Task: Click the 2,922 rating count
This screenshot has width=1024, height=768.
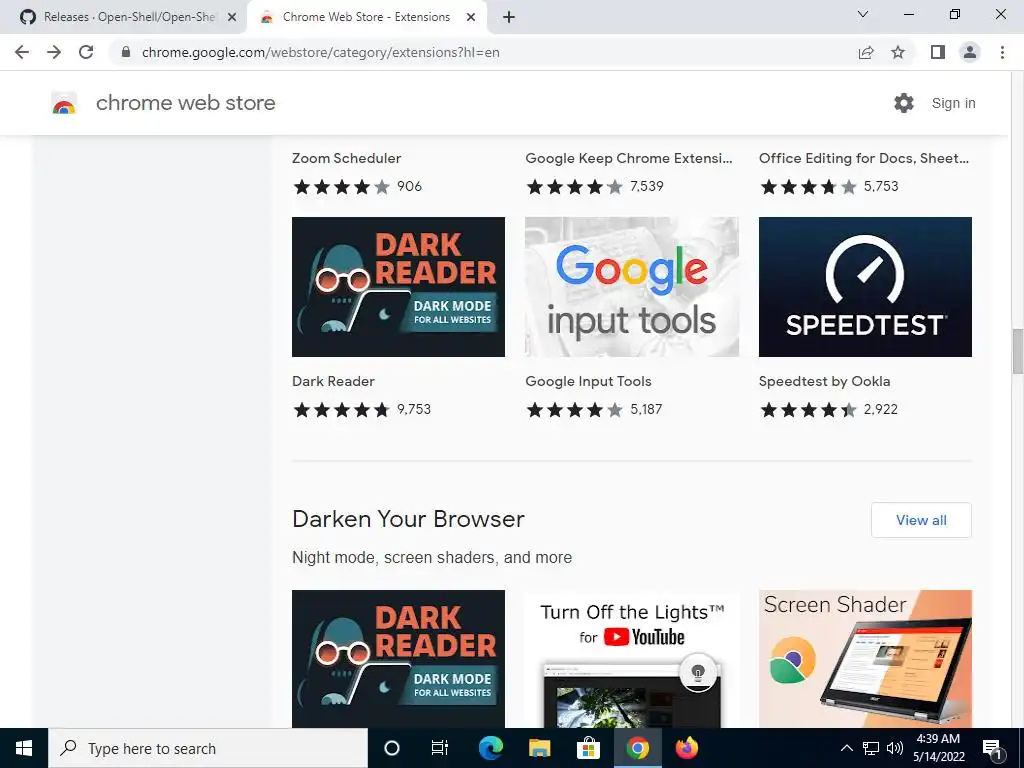Action: click(881, 409)
